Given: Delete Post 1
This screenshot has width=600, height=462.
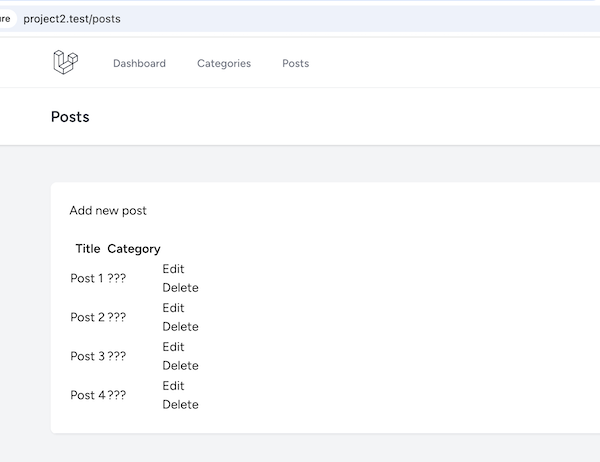Looking at the screenshot, I should coord(180,287).
